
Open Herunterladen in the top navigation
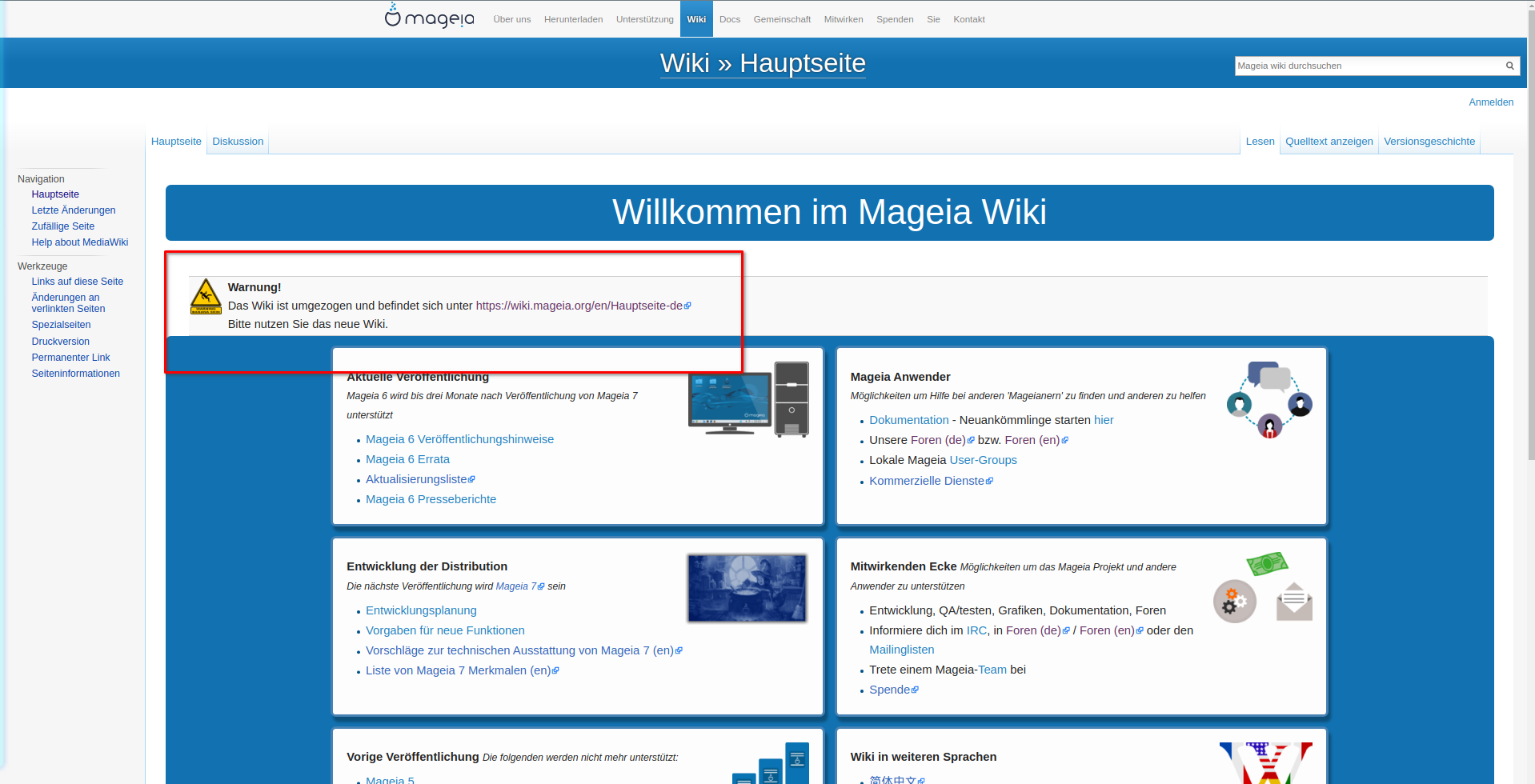click(x=573, y=19)
